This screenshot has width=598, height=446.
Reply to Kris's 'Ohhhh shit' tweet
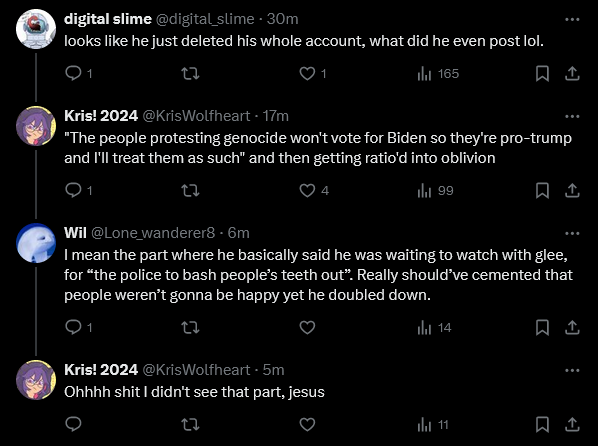pos(73,424)
